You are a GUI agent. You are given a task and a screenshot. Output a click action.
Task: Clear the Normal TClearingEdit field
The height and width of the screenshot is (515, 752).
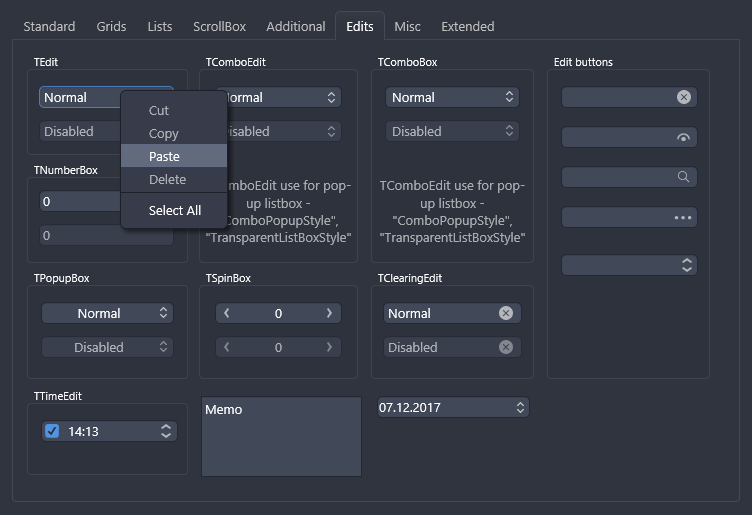coord(505,313)
